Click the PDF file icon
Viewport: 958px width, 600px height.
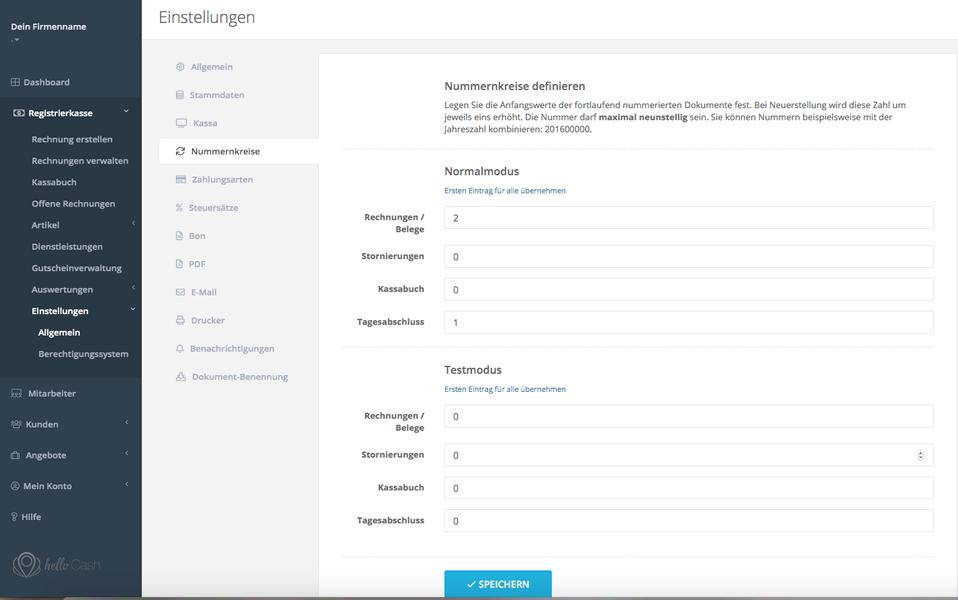[179, 264]
